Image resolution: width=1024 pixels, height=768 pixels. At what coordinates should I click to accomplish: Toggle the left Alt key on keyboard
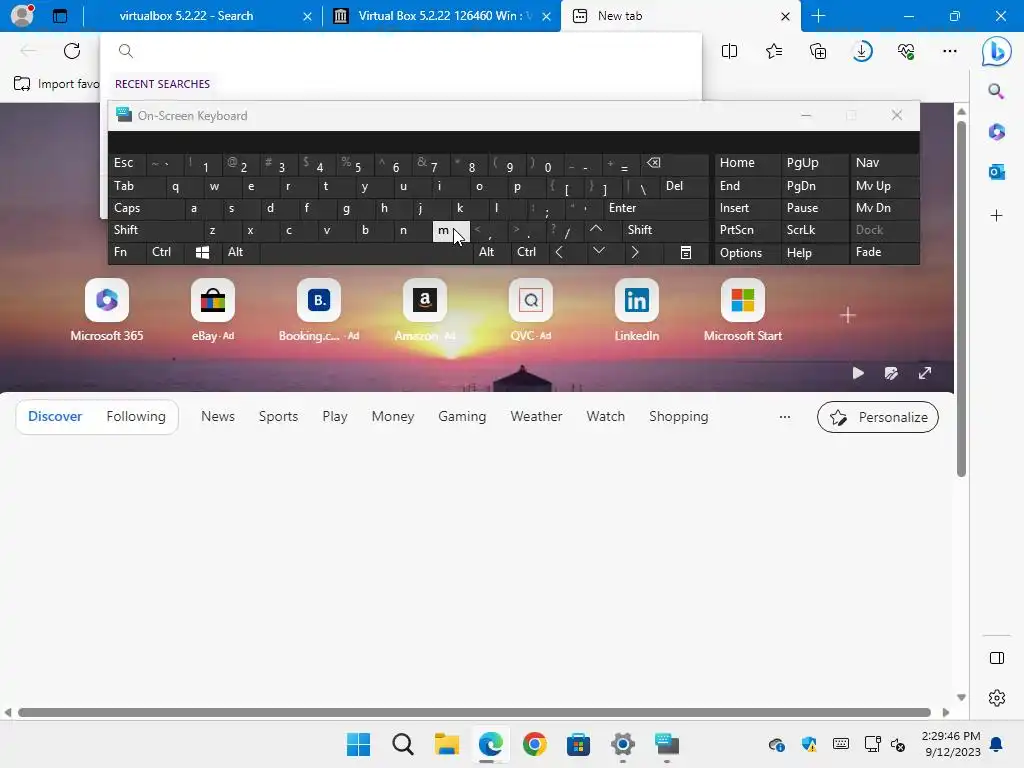click(240, 252)
